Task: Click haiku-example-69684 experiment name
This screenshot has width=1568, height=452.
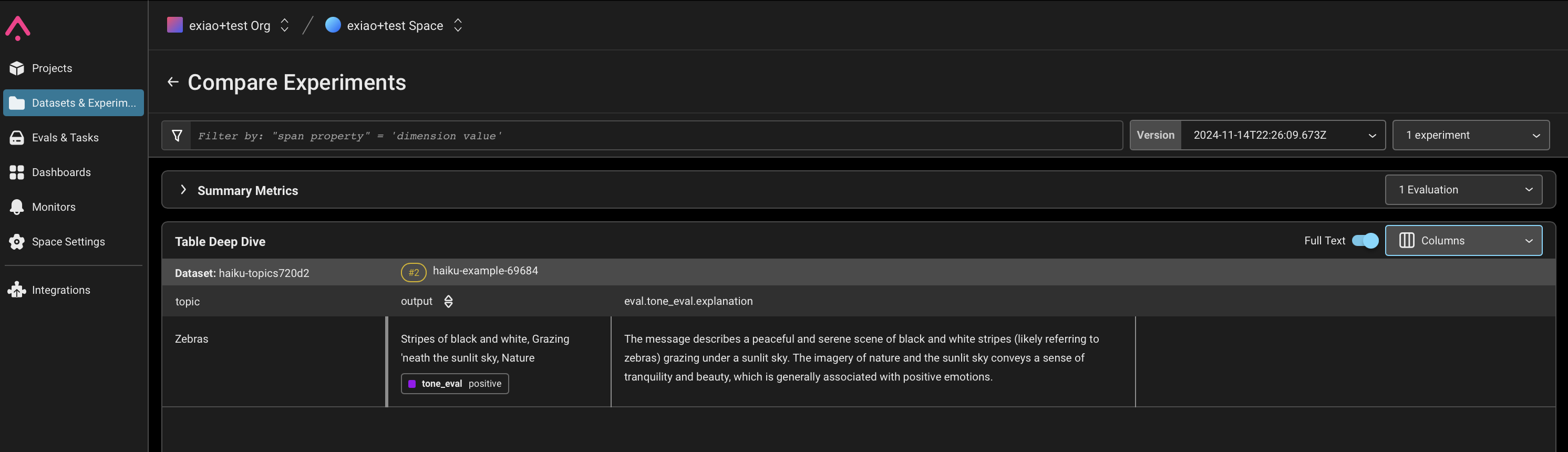Action: pos(485,271)
